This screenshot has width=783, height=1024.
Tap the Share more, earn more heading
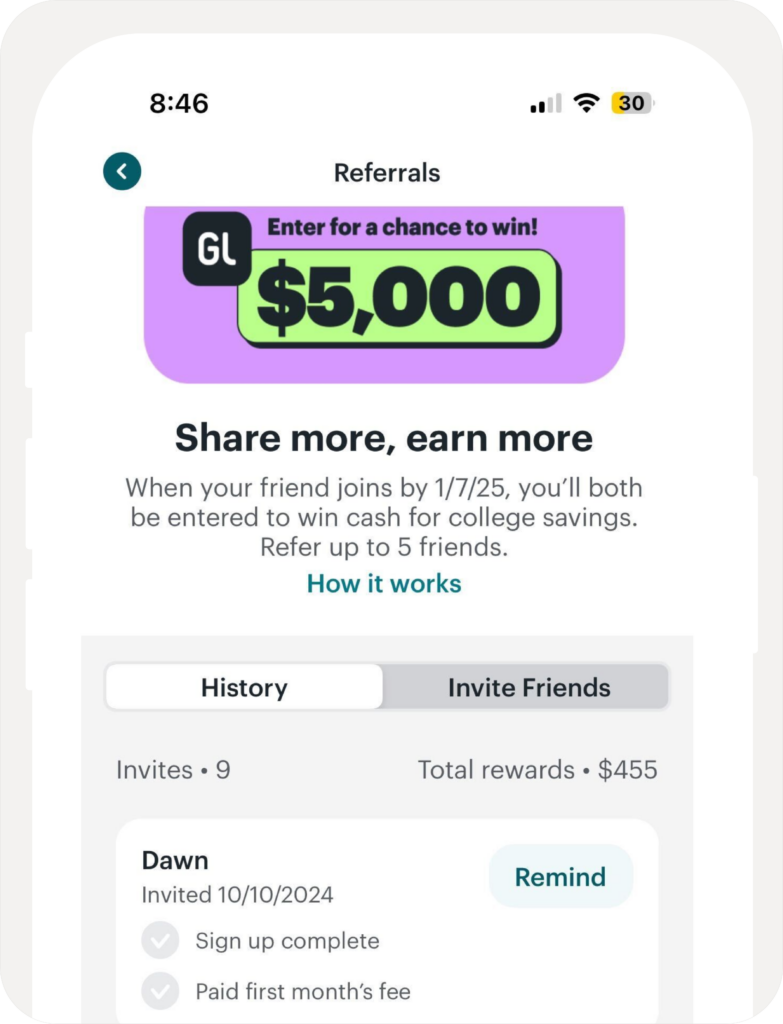point(384,438)
